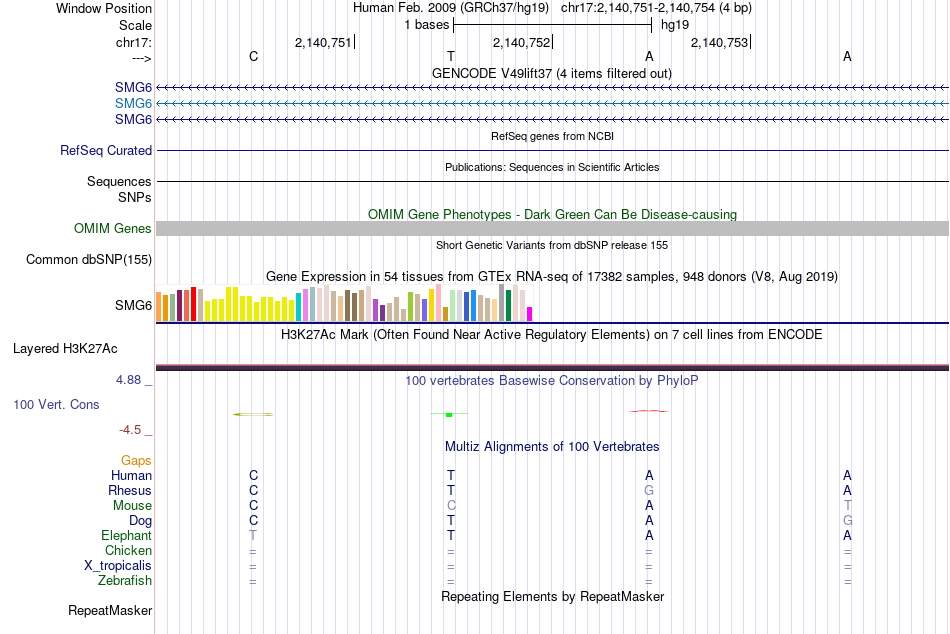950x634 pixels.
Task: Select the Rhesus species row label
Action: (x=130, y=490)
